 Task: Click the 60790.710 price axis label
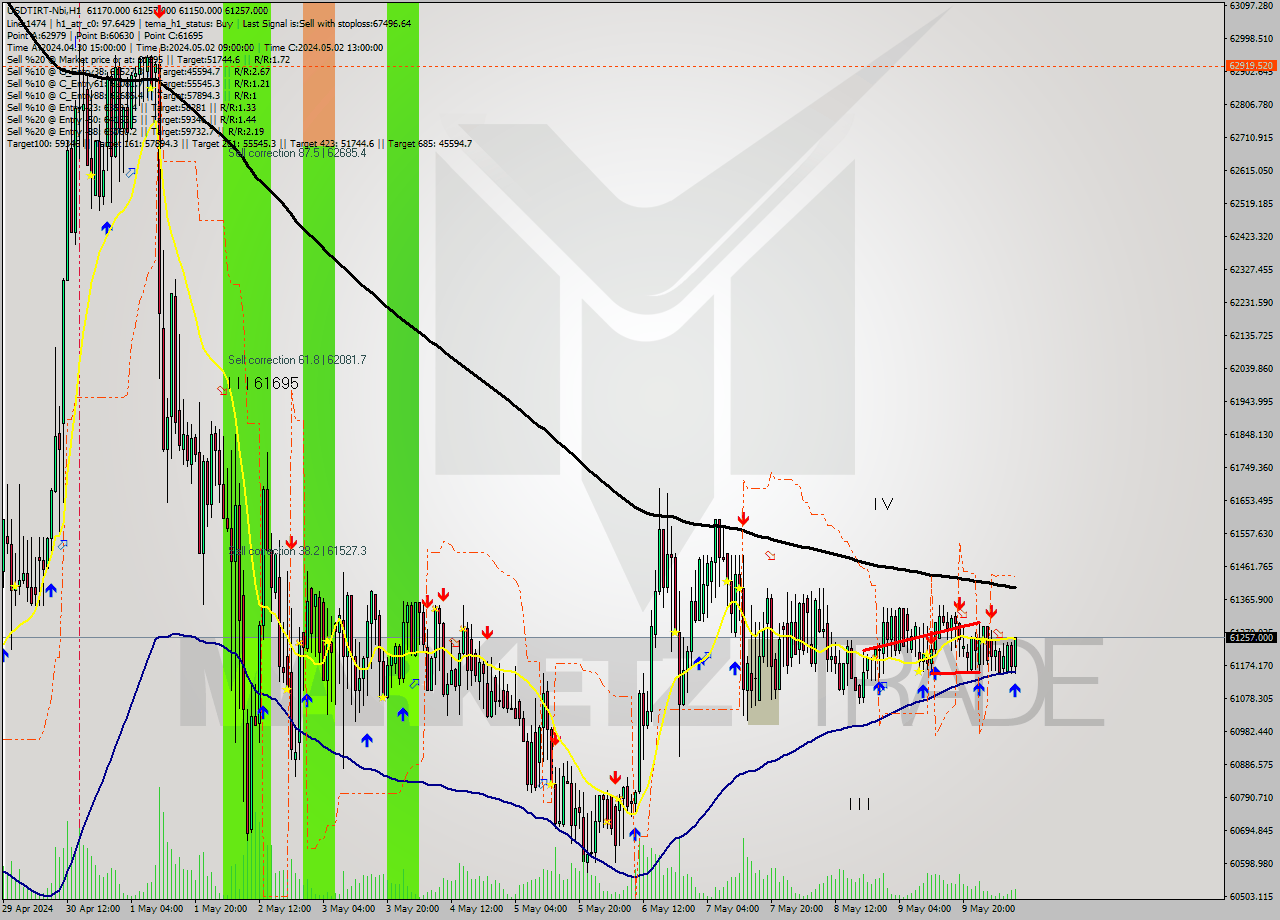(1251, 797)
